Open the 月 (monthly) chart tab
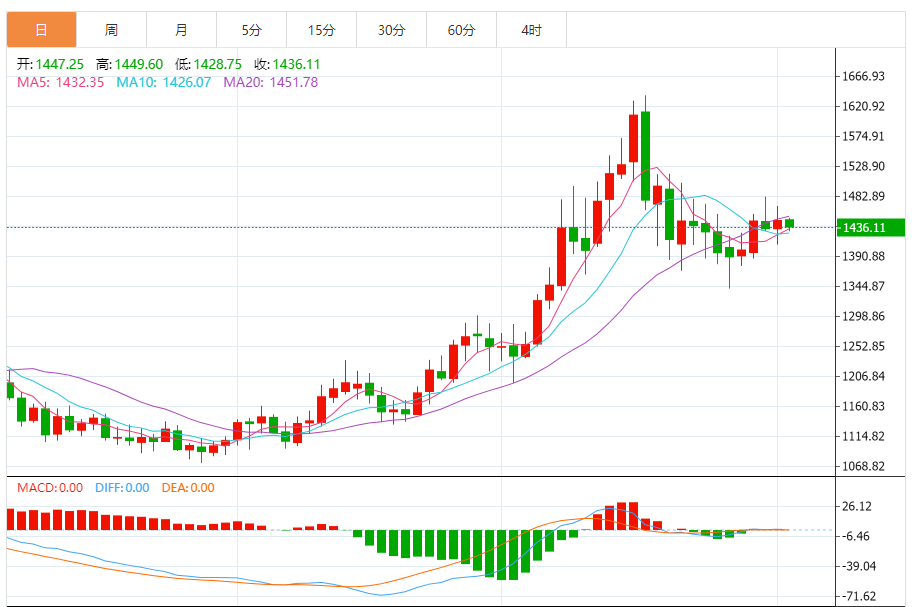 point(181,30)
